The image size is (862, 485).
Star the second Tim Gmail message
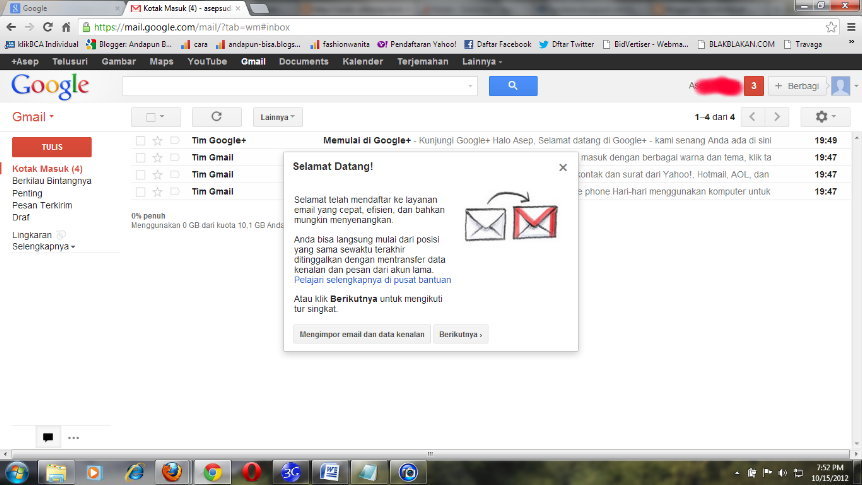[x=157, y=175]
